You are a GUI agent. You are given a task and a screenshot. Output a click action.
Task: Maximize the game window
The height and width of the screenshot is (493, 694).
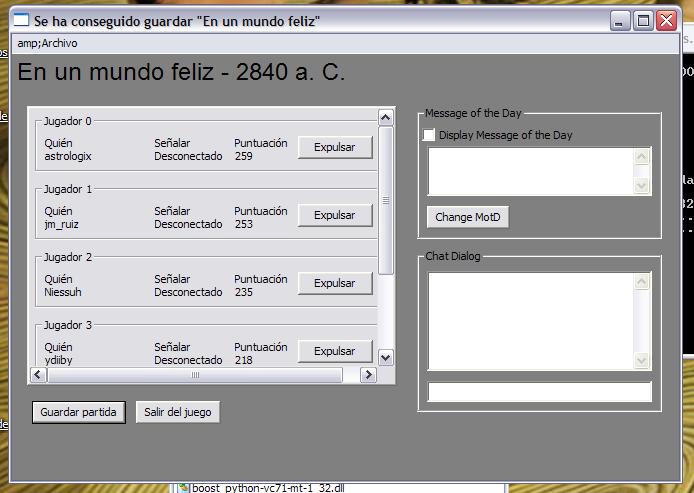[x=644, y=20]
